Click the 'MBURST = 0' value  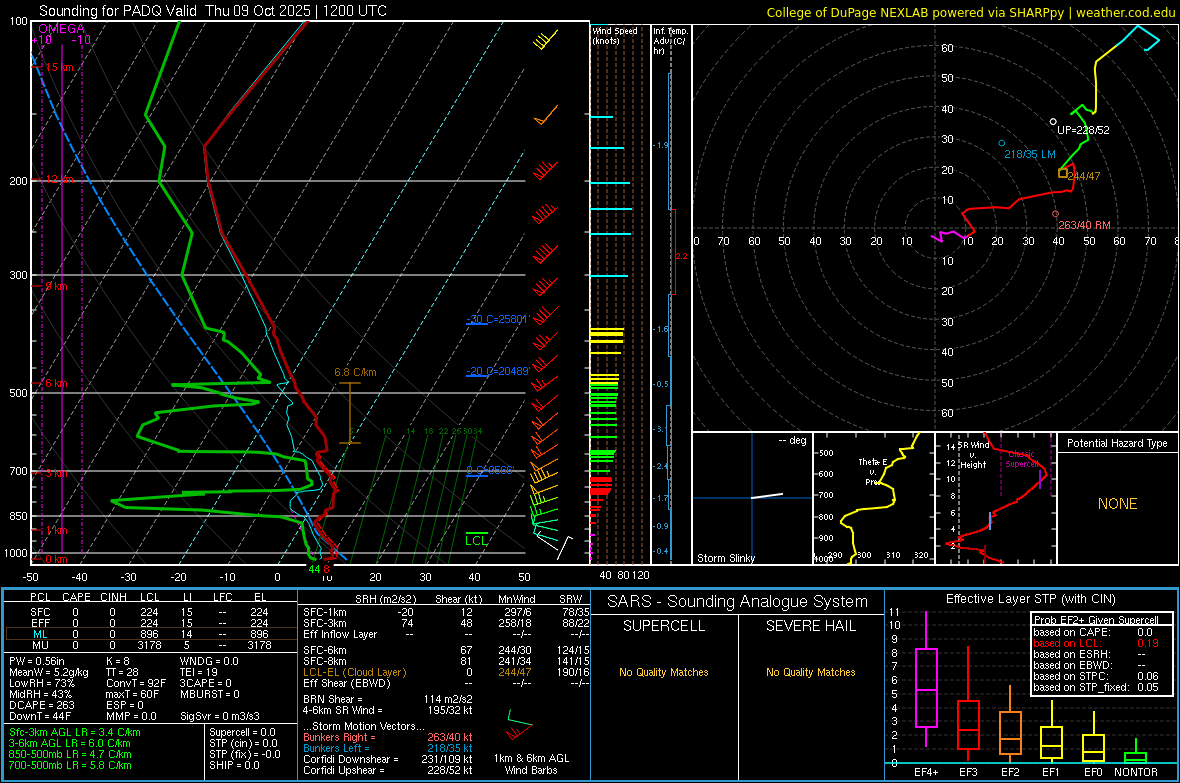coord(210,694)
